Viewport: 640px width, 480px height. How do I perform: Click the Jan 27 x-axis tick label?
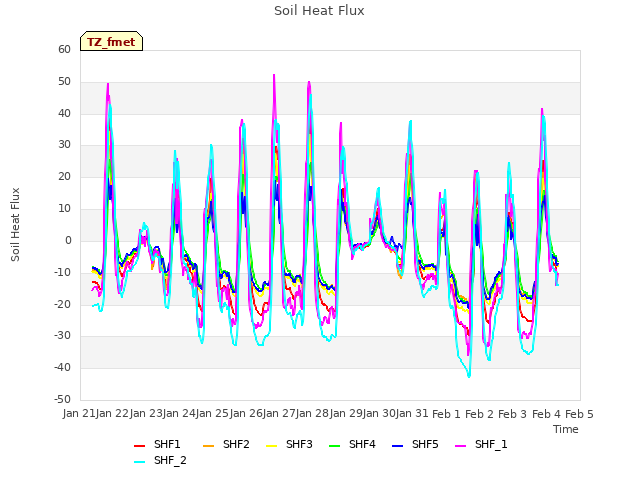(x=279, y=414)
